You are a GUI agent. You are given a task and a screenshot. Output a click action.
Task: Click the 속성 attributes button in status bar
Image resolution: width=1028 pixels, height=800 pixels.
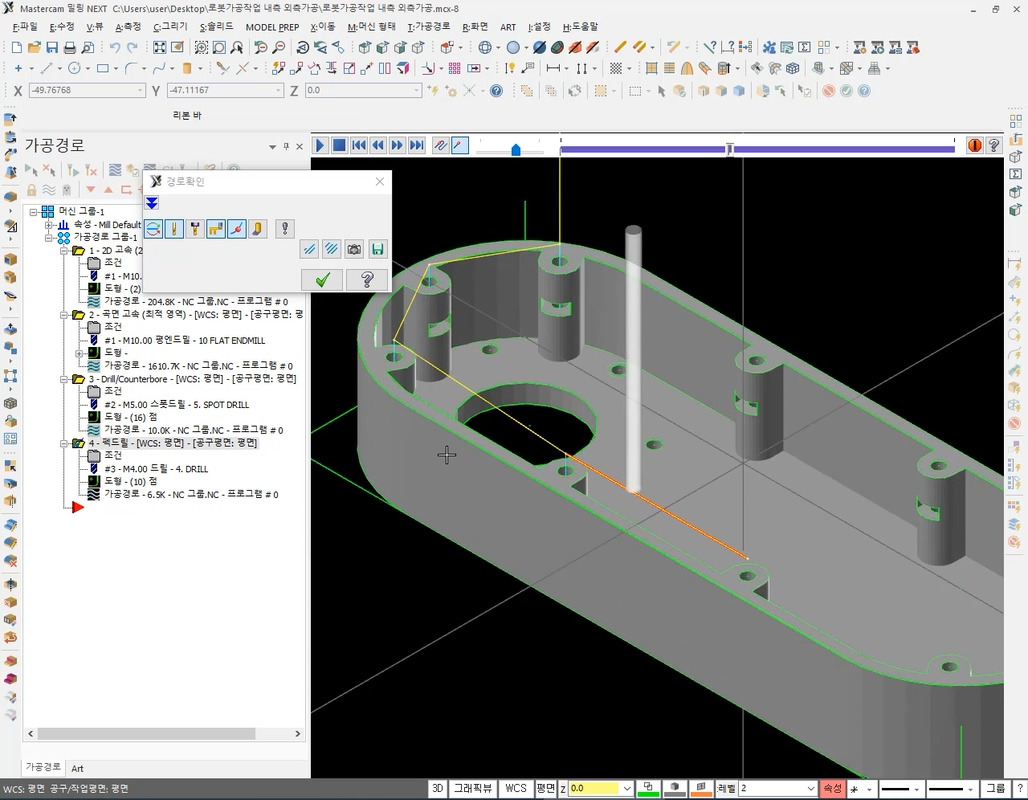833,788
